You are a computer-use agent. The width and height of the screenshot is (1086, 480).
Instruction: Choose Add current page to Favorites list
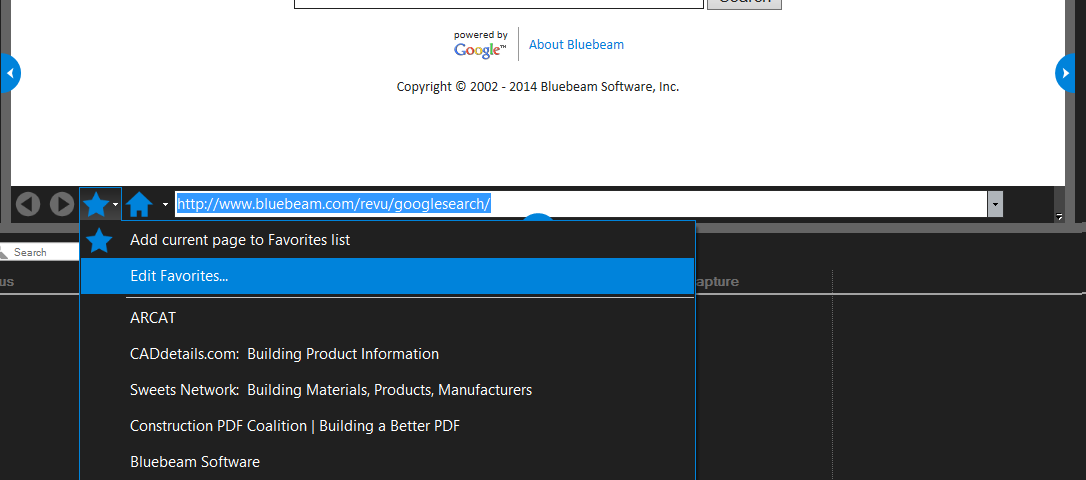[387, 240]
